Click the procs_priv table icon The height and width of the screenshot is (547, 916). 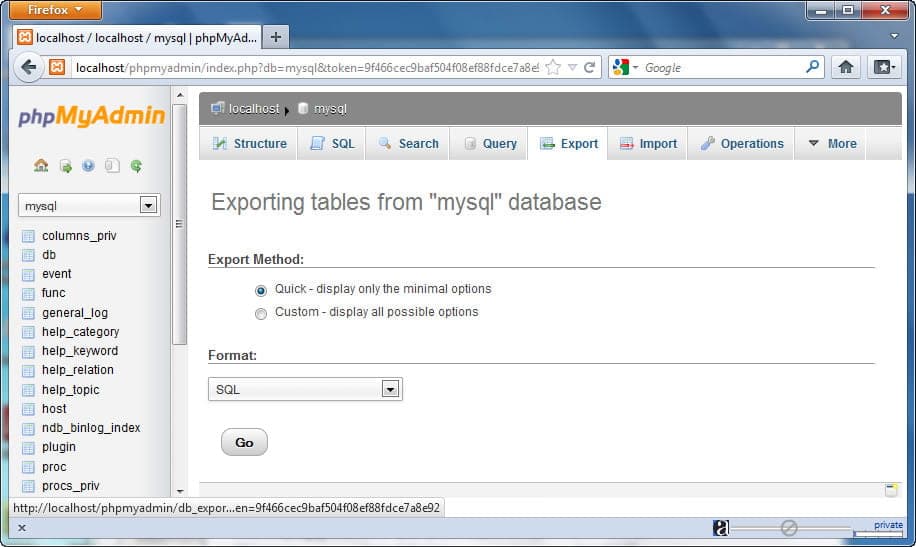(x=28, y=486)
